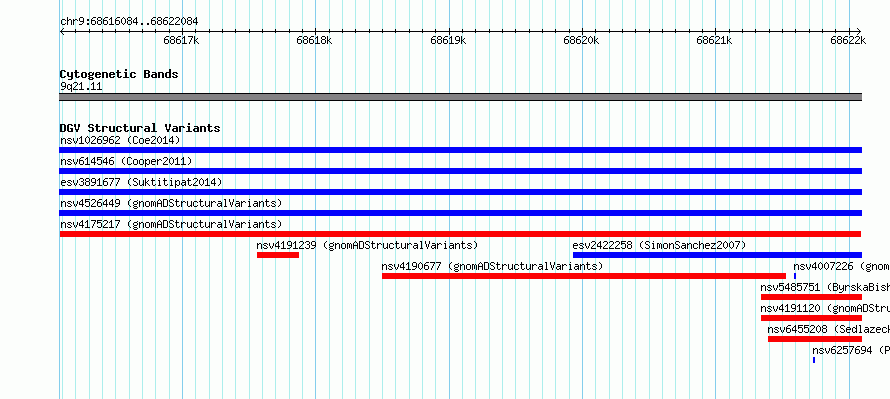
Task: Select the nsv614546 (Cooper2011) blue bar
Action: point(460,171)
